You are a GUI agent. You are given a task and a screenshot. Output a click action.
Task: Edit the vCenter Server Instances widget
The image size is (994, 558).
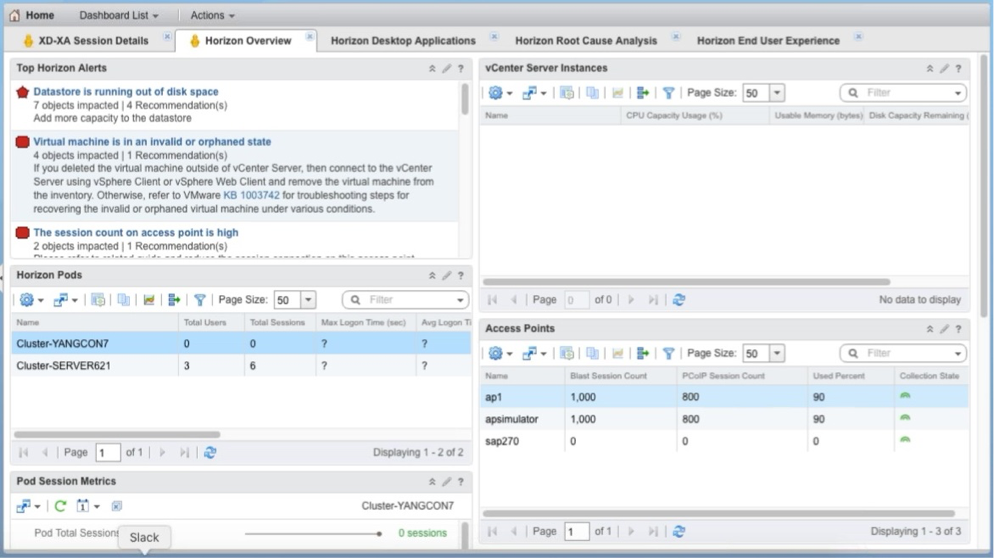click(x=944, y=68)
